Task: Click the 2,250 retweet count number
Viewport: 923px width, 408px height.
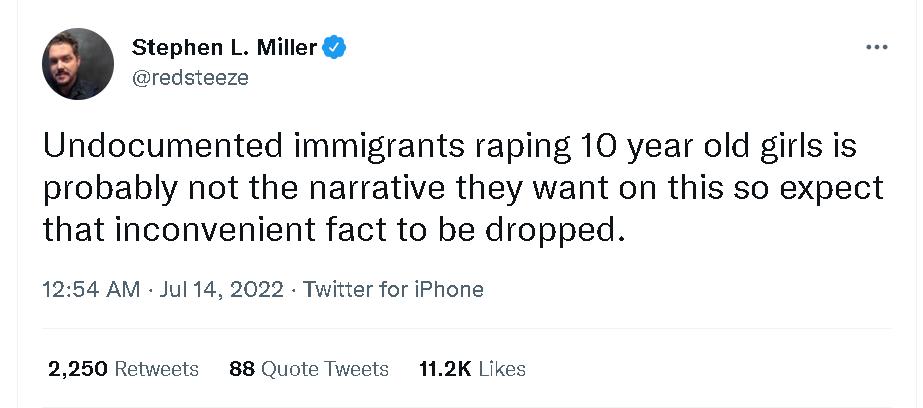Action: point(78,369)
